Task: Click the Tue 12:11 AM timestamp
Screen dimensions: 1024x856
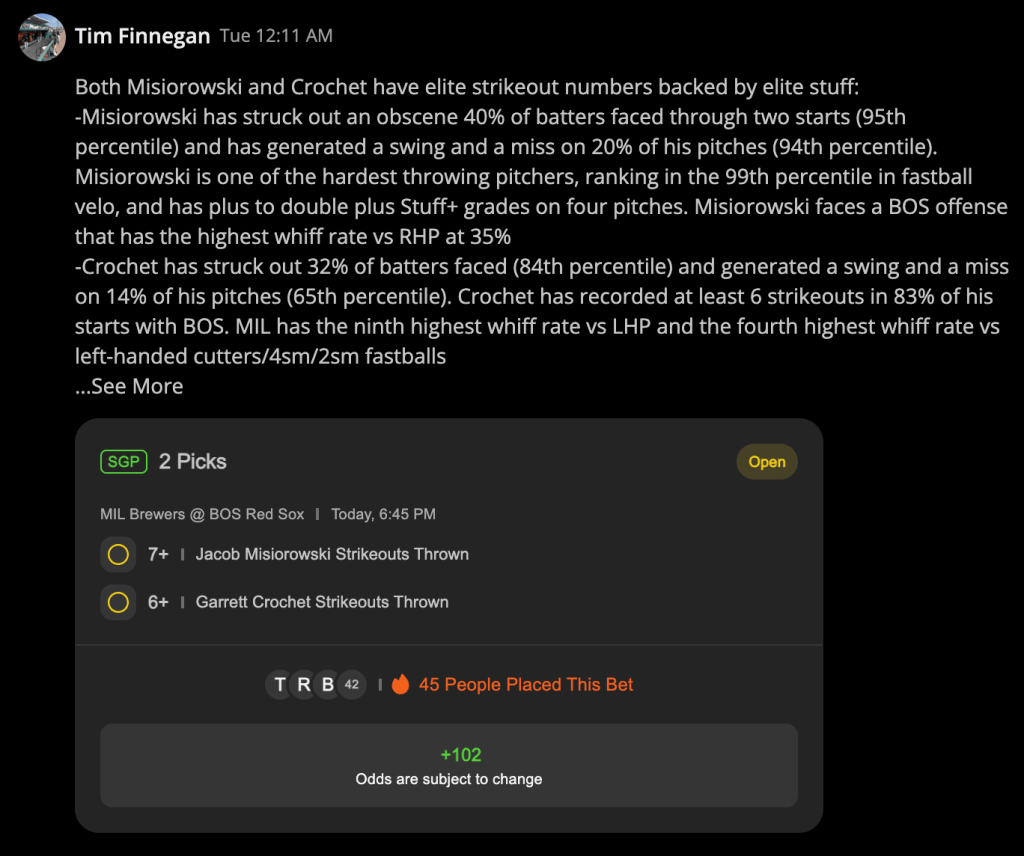Action: (x=276, y=36)
